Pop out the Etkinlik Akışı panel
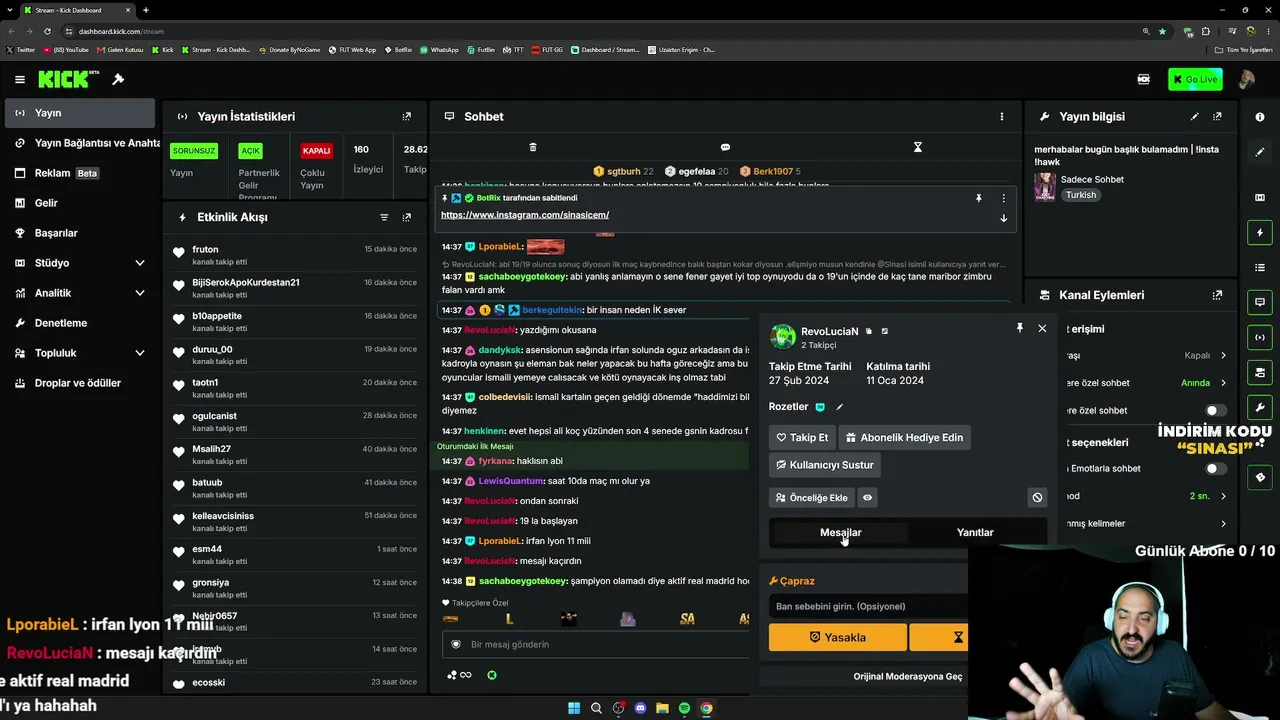Image resolution: width=1280 pixels, height=720 pixels. click(x=406, y=217)
